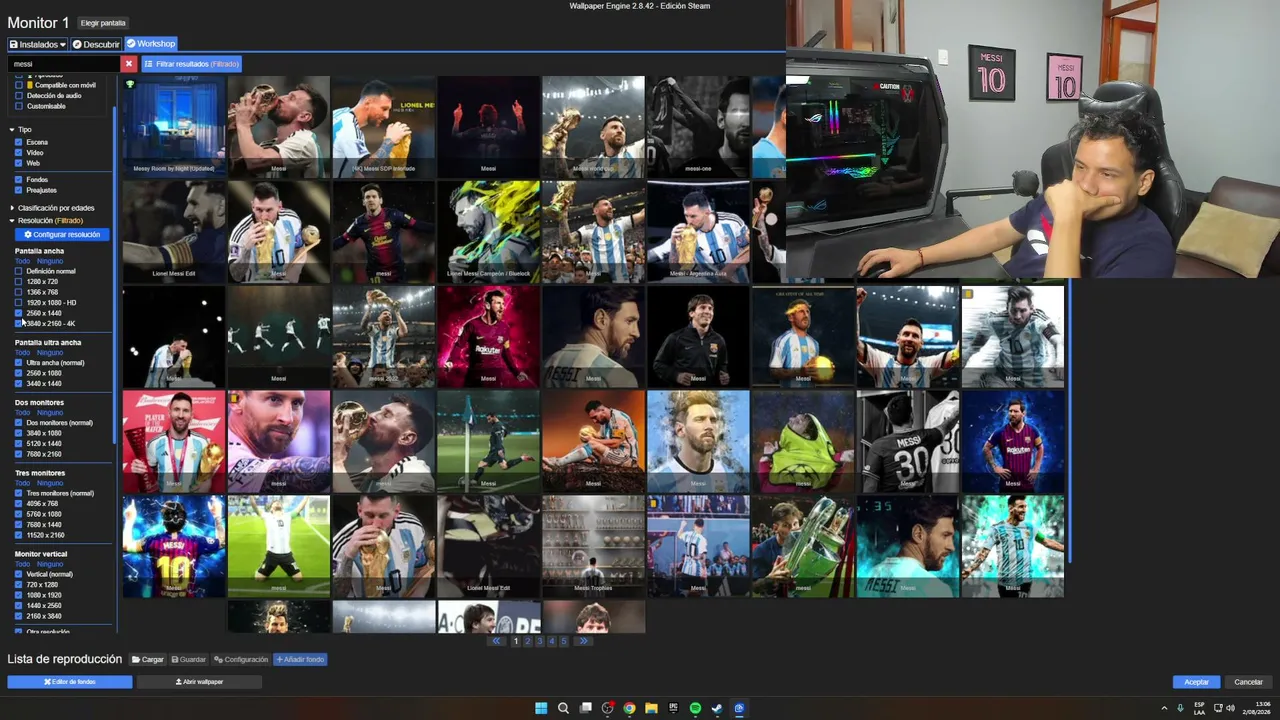
Task: Uncheck the 2560 x 1440 checkbox
Action: click(x=18, y=313)
